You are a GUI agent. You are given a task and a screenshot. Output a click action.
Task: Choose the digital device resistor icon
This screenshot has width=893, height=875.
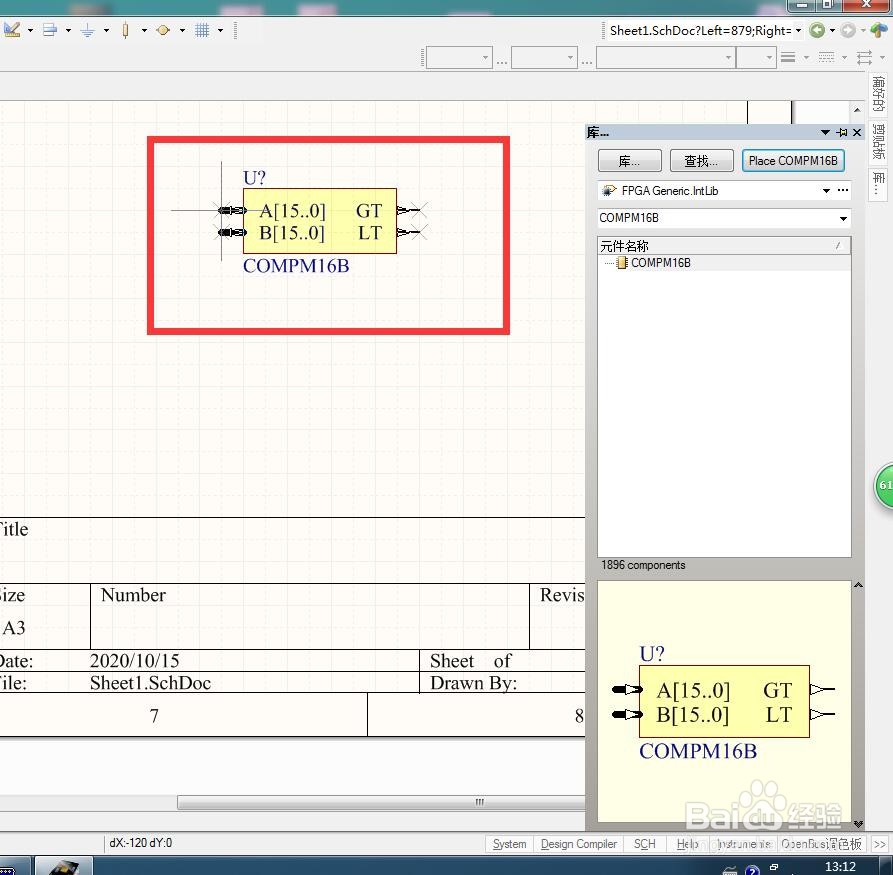pyautogui.click(x=125, y=30)
